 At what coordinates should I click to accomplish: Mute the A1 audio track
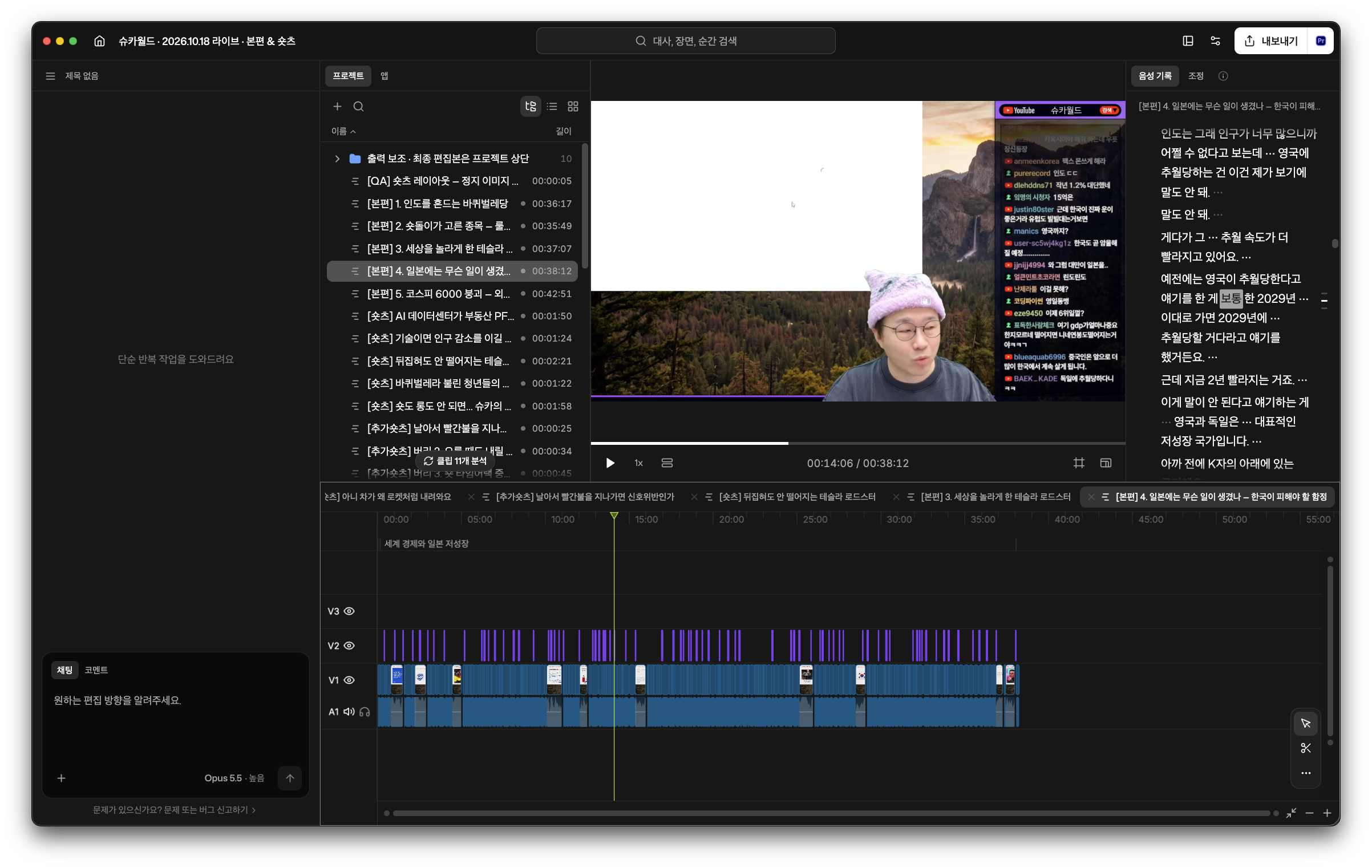349,712
